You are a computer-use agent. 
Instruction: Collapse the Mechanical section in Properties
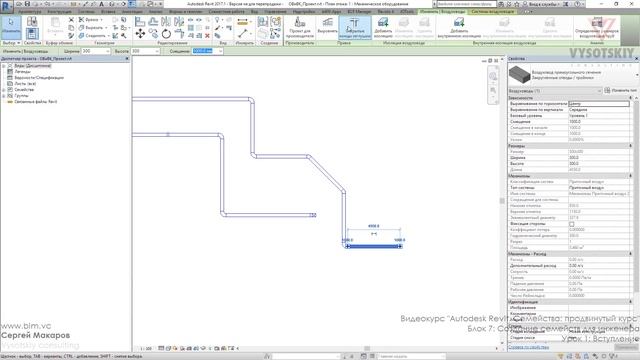click(x=631, y=176)
